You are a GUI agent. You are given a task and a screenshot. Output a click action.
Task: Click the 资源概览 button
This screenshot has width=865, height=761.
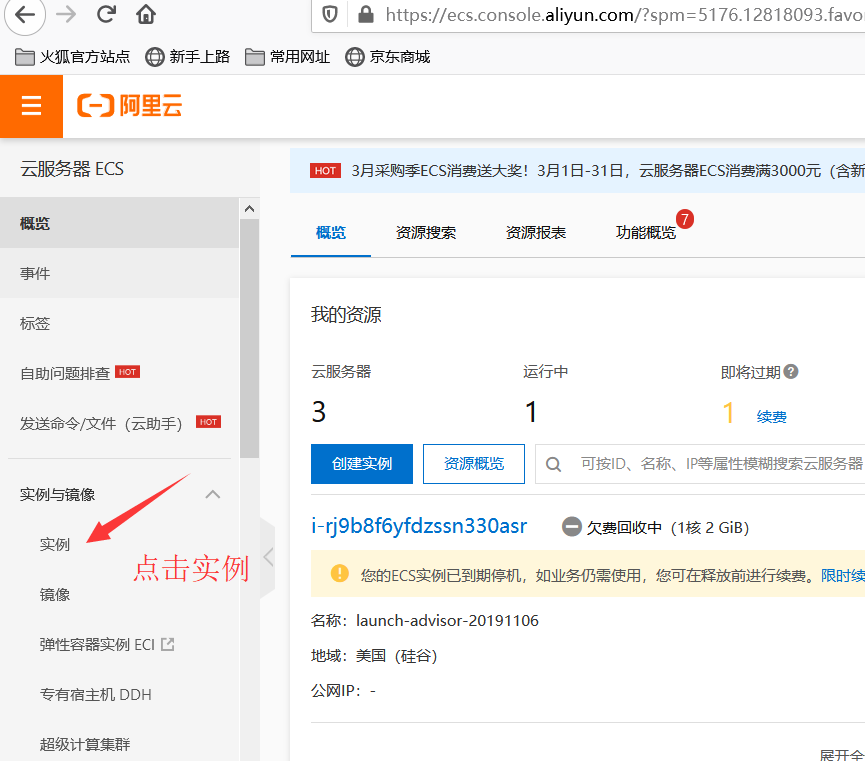[x=474, y=464]
